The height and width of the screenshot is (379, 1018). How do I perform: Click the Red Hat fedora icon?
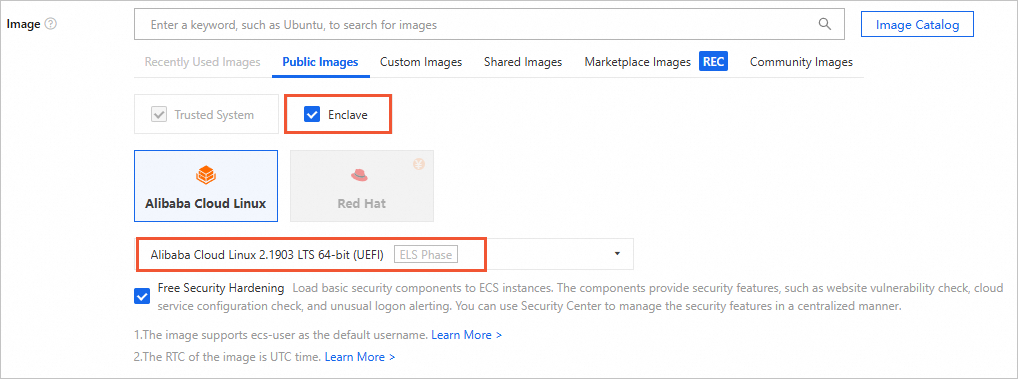tap(360, 175)
